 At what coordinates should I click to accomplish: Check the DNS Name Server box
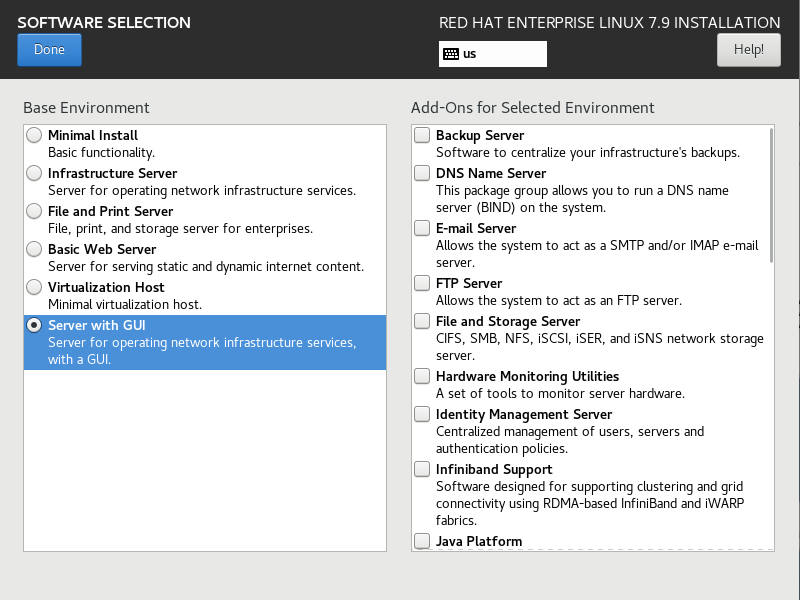[x=423, y=173]
